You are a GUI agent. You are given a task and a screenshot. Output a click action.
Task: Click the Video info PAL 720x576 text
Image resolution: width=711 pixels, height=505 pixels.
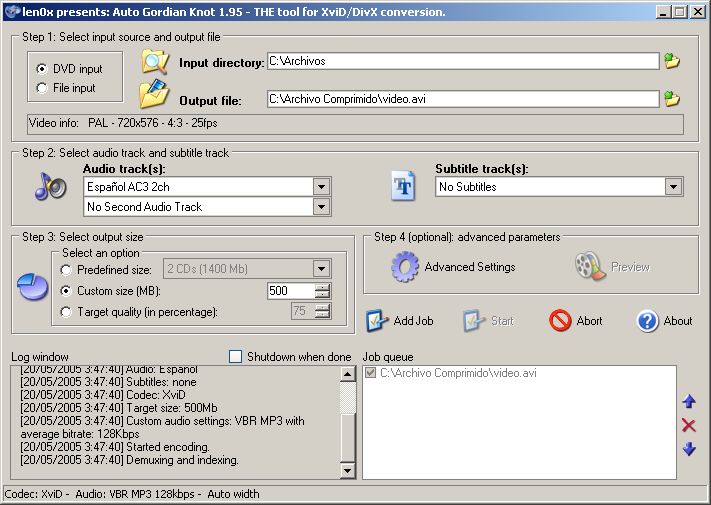[x=153, y=123]
